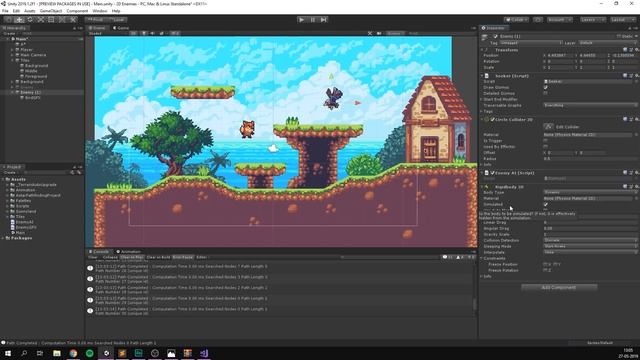Screen dimensions: 640x360
Task: Select the Rotate tool in toolbar
Action: 30,20
